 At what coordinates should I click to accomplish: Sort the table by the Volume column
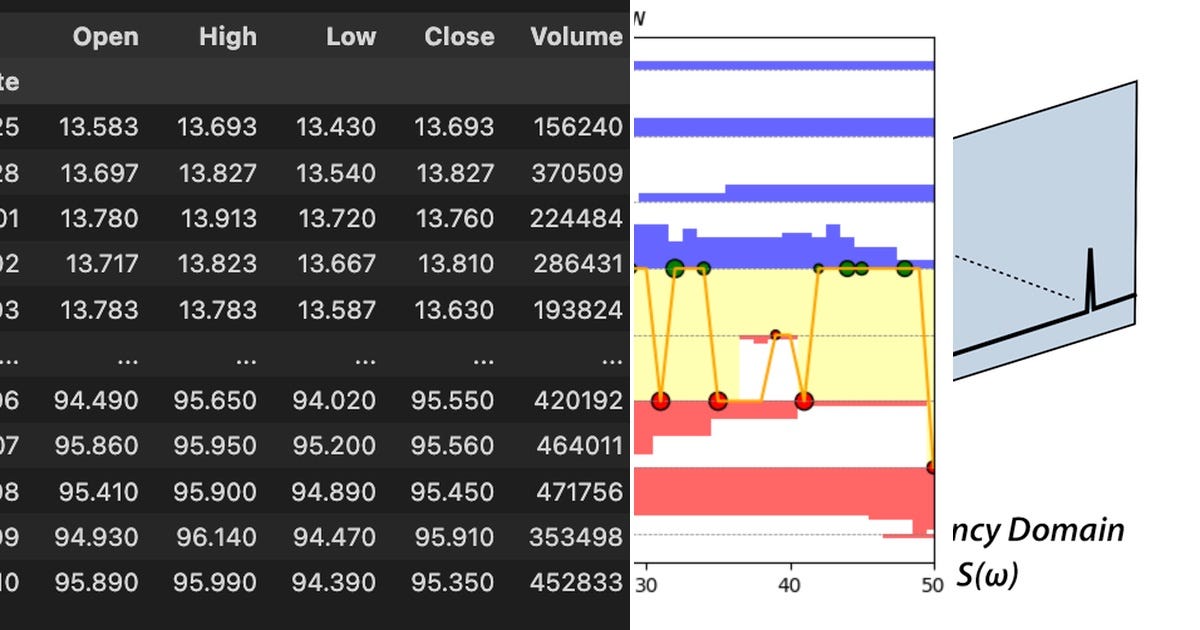tap(577, 37)
